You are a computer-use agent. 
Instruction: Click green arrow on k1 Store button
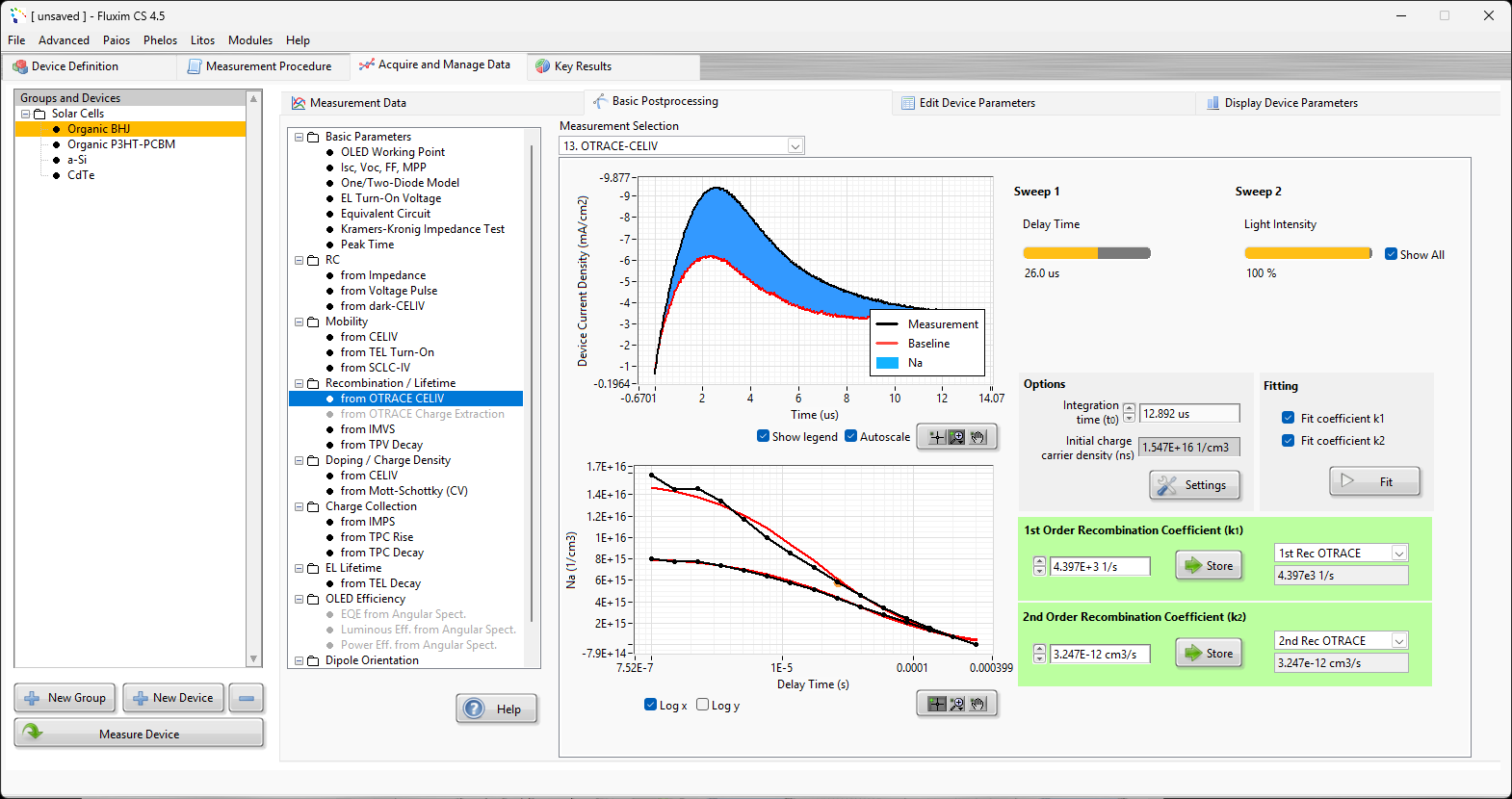tap(1193, 565)
